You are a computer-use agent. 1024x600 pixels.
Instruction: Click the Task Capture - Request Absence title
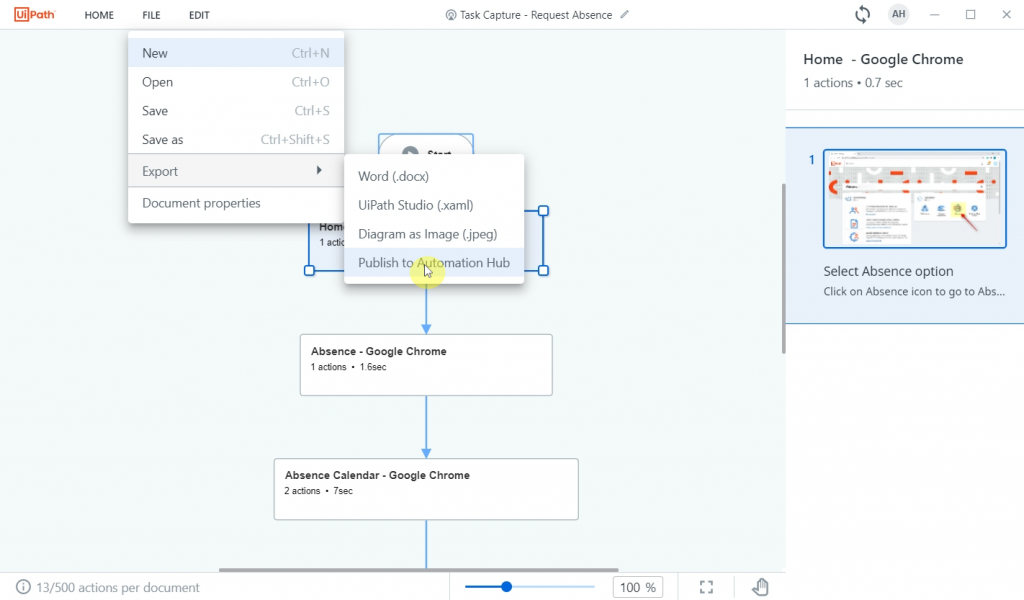pos(536,15)
